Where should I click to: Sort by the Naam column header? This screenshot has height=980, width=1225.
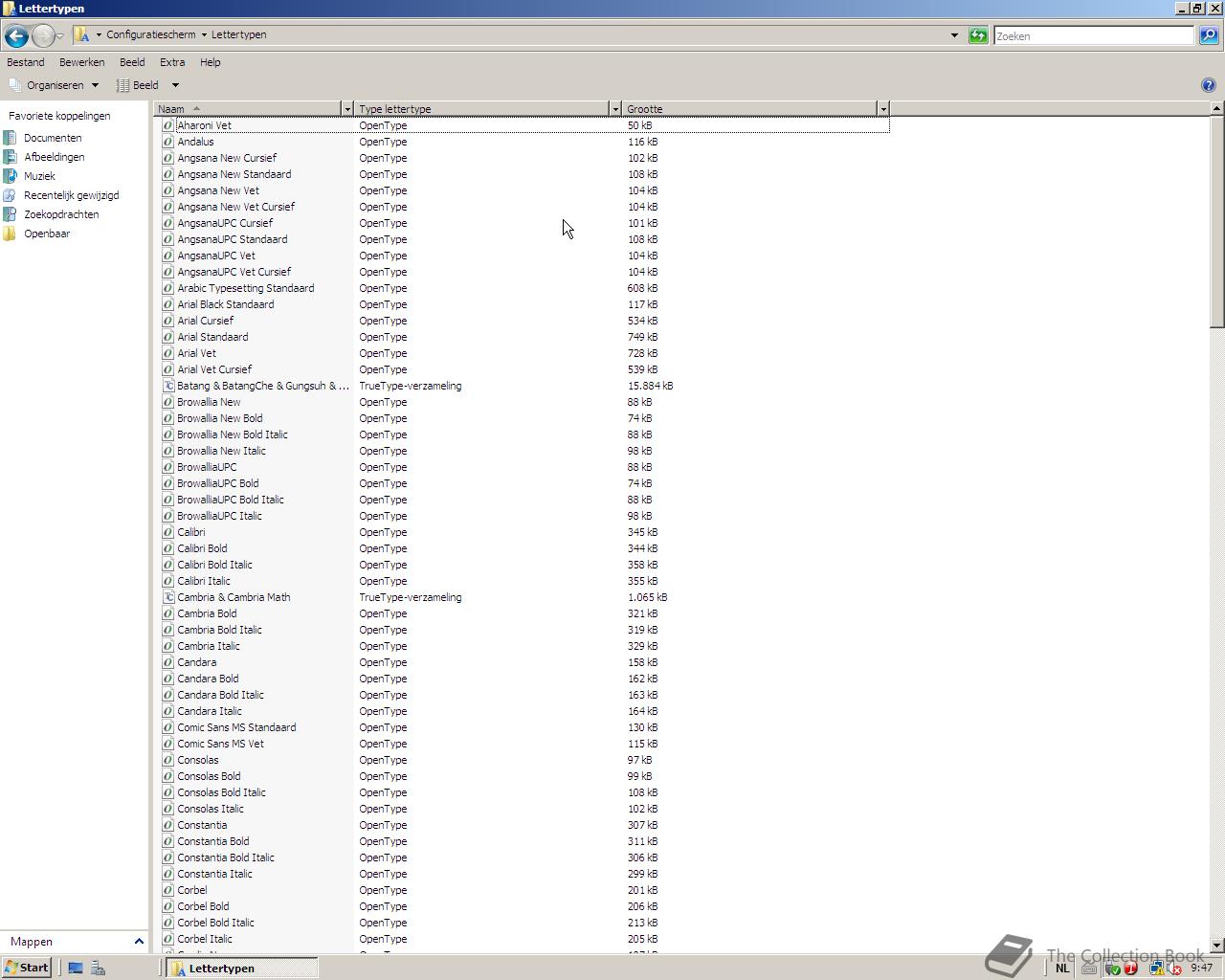[247, 109]
